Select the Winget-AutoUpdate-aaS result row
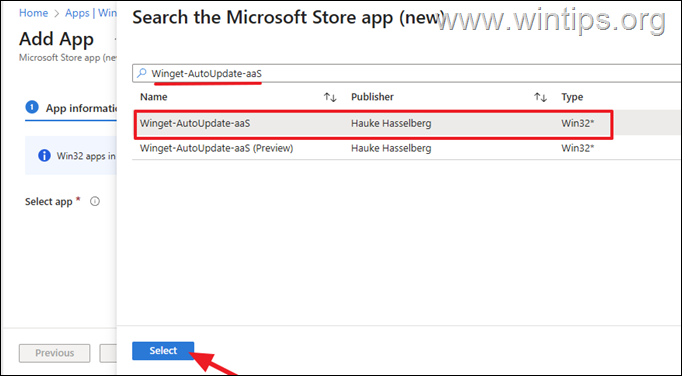The height and width of the screenshot is (376, 682). [407, 123]
